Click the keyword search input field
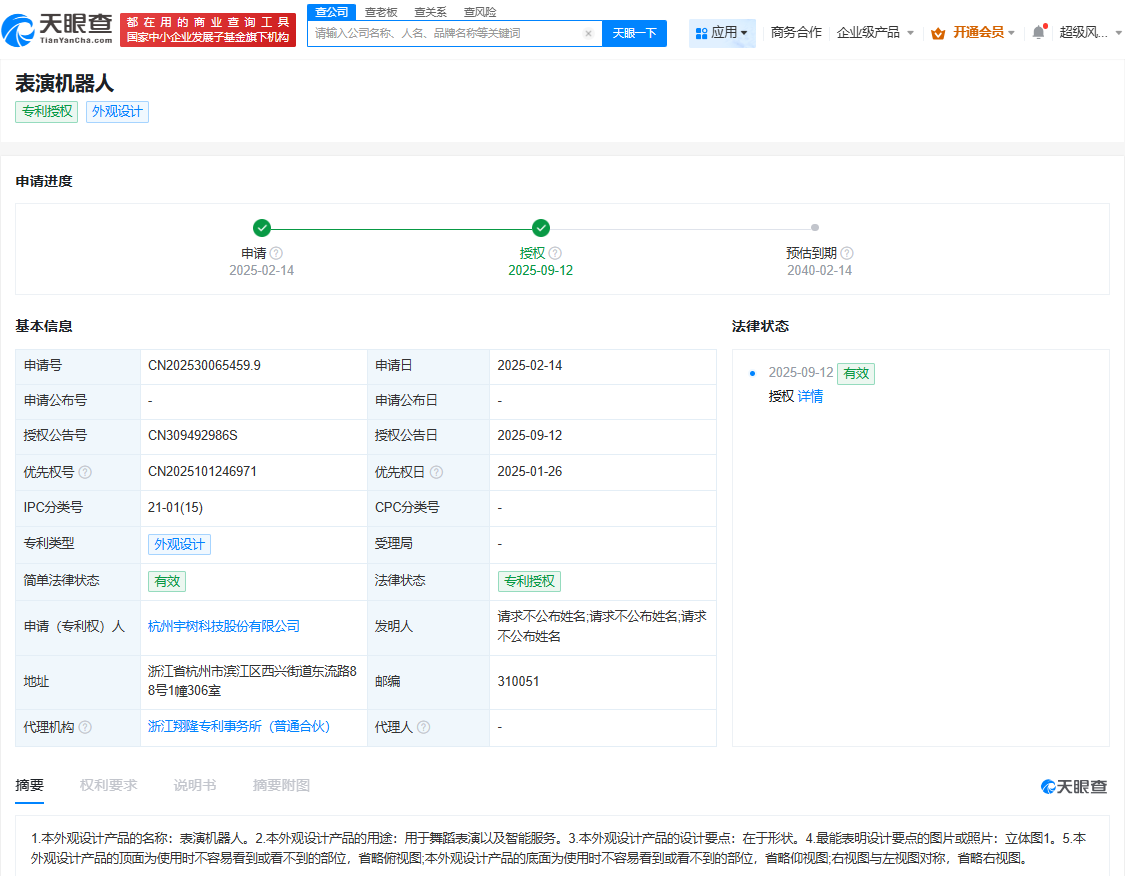Image resolution: width=1125 pixels, height=876 pixels. [x=440, y=33]
